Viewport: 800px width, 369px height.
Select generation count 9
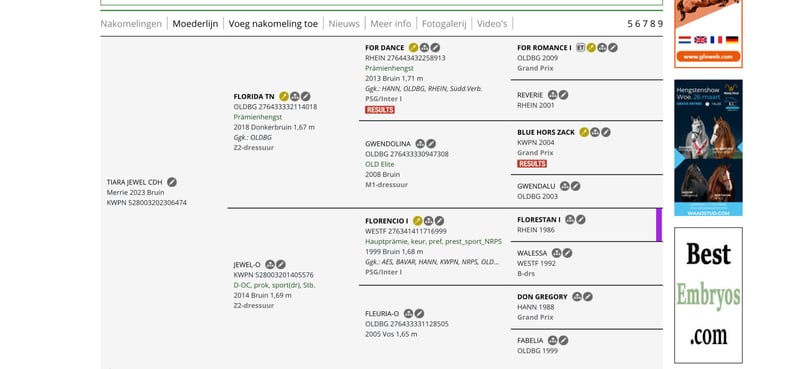(x=660, y=23)
